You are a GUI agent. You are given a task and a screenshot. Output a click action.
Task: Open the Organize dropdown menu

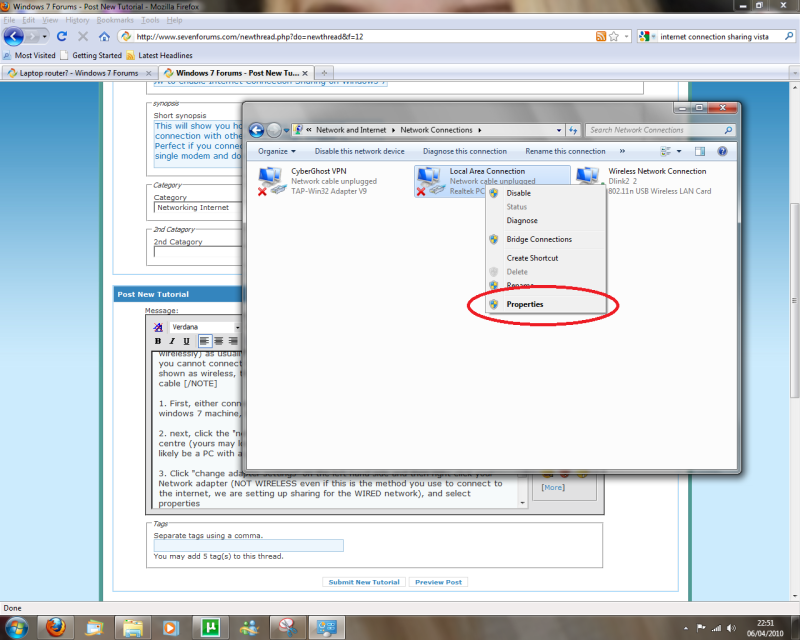tap(277, 151)
